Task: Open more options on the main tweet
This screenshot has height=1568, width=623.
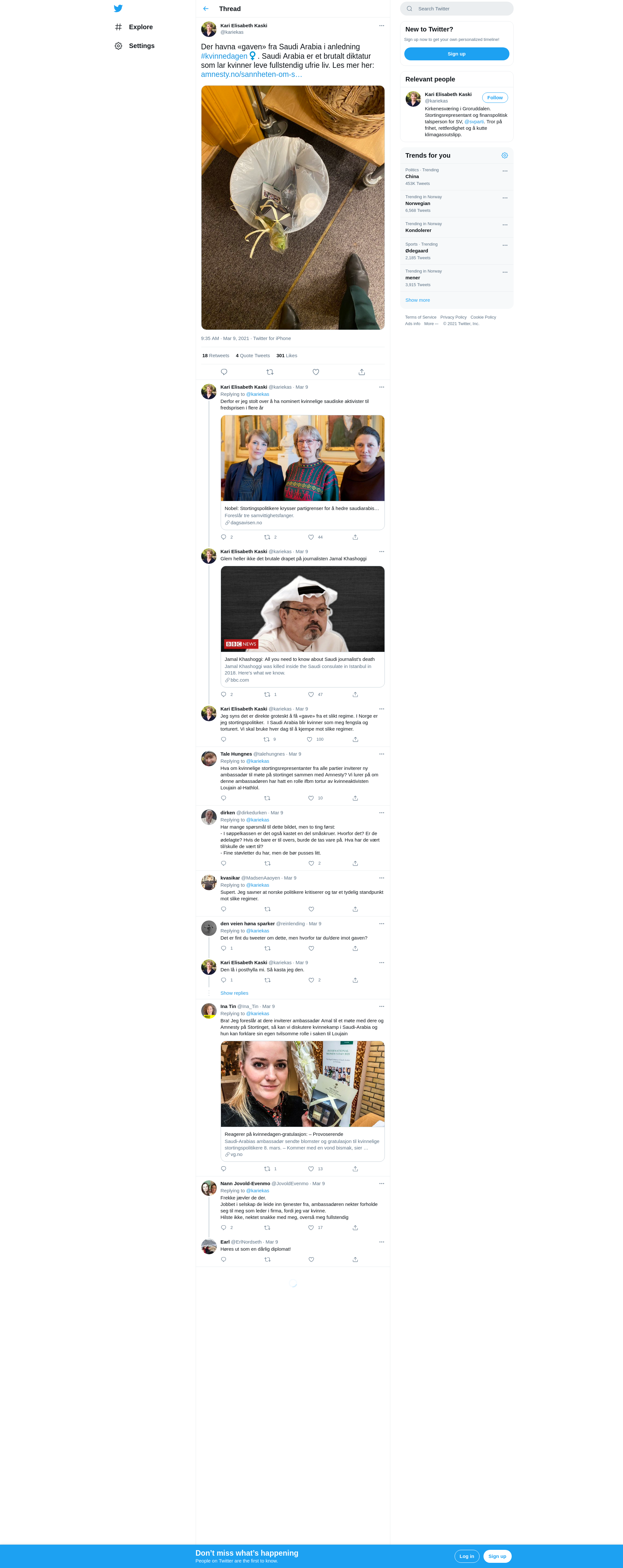Action: point(382,26)
